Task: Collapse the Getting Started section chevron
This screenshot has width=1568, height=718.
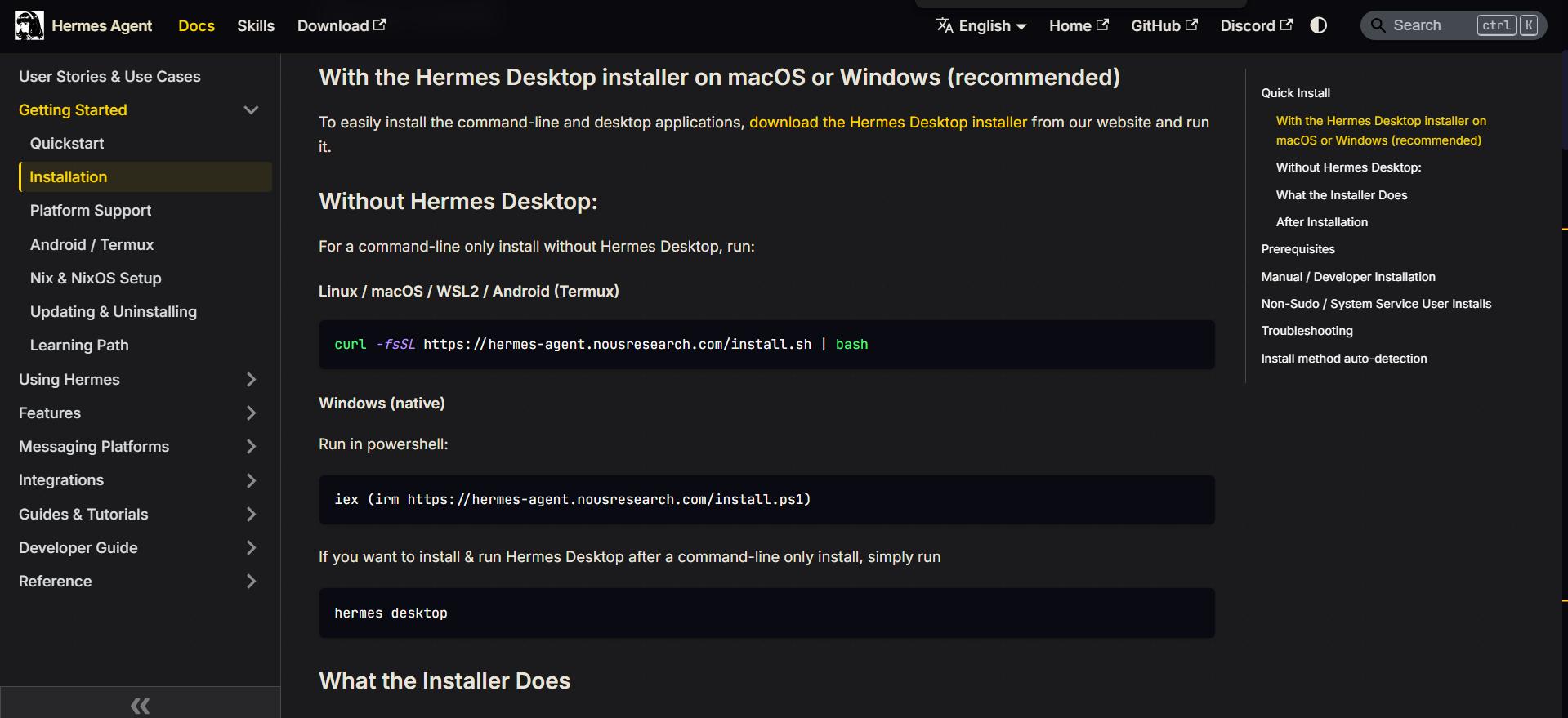Action: tap(251, 109)
